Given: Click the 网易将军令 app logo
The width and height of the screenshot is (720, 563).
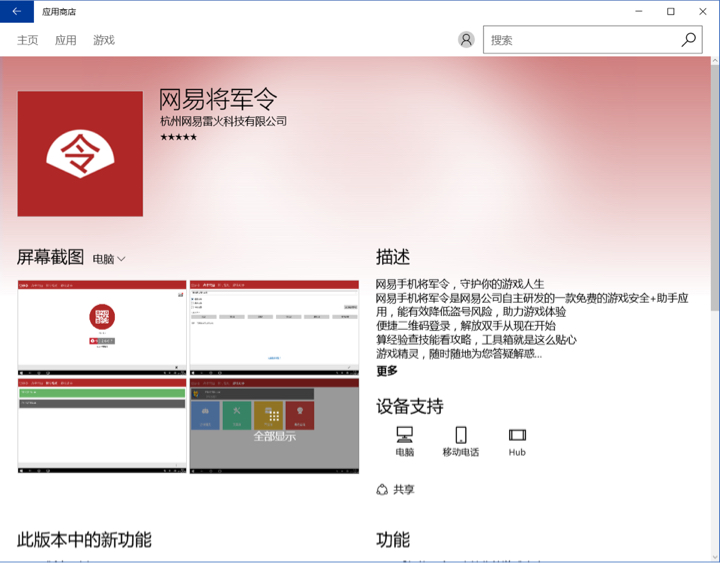Looking at the screenshot, I should 80,154.
